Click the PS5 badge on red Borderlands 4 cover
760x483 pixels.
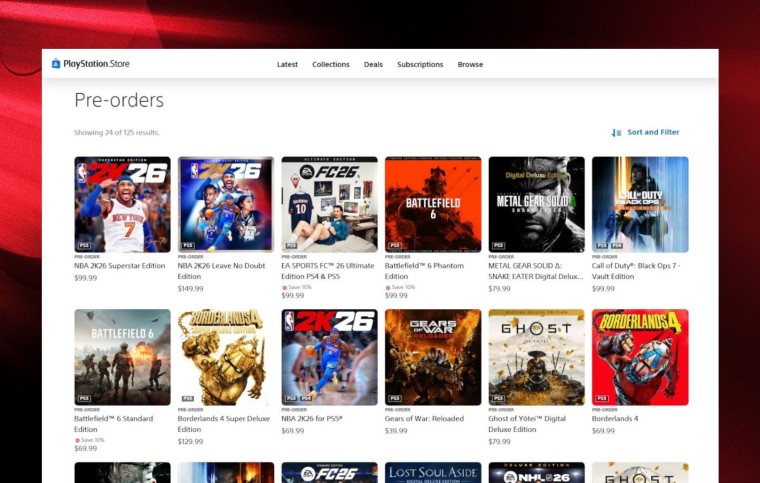pyautogui.click(x=602, y=398)
